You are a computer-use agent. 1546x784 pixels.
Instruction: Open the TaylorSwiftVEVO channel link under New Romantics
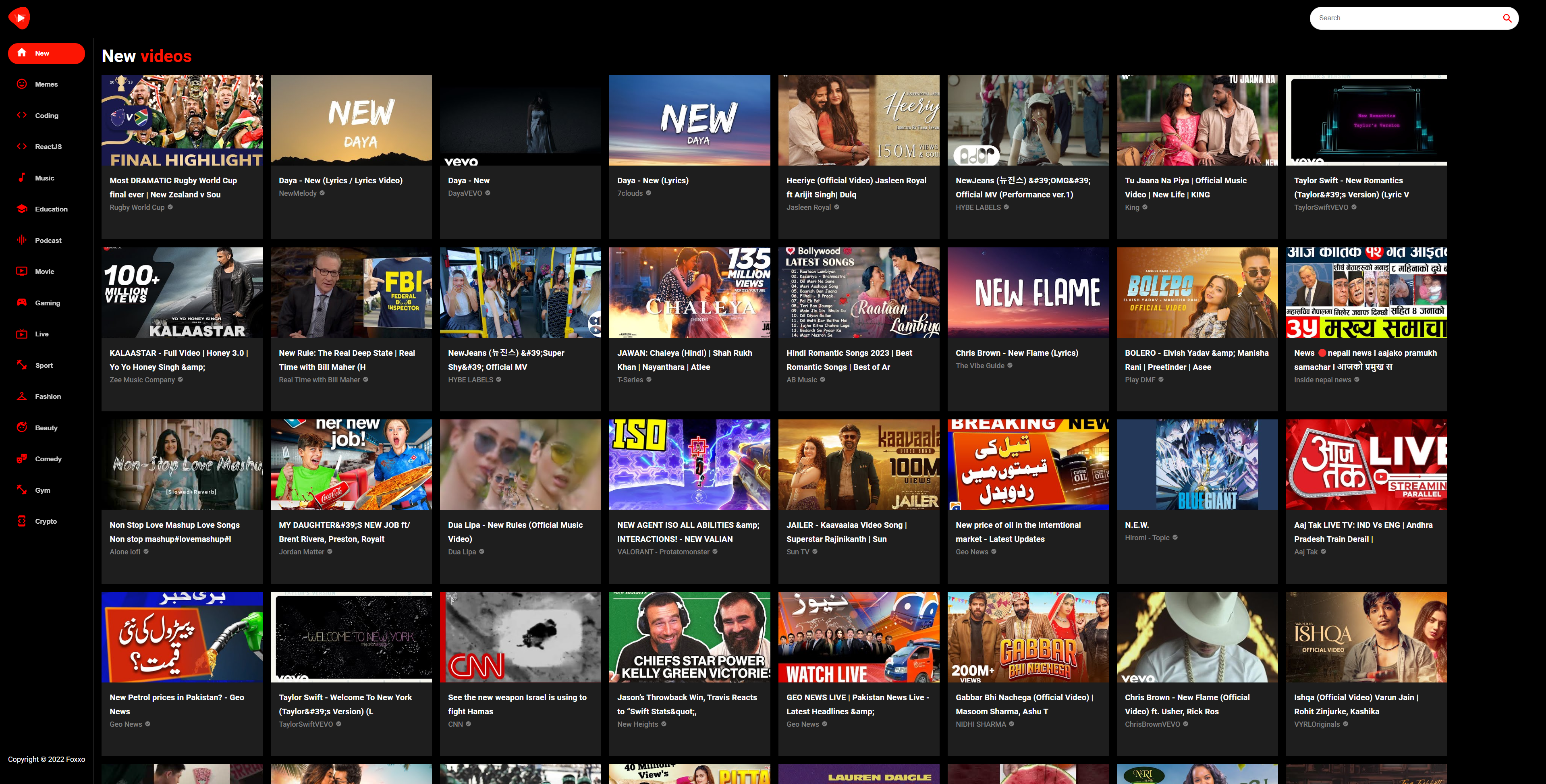coord(1321,208)
